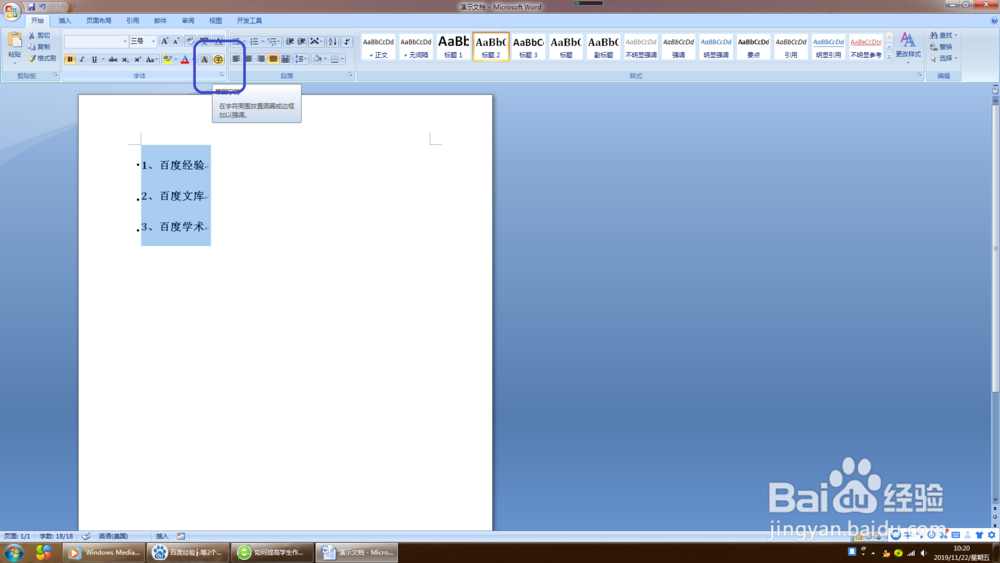Open the Change Case (Aa) dropdown
This screenshot has height=563, width=1000.
(x=151, y=59)
